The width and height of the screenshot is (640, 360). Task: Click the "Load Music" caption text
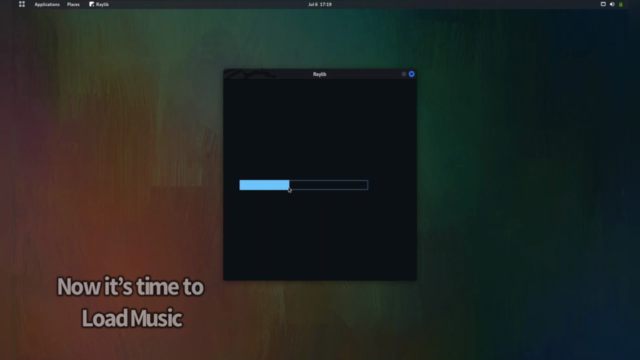[132, 318]
